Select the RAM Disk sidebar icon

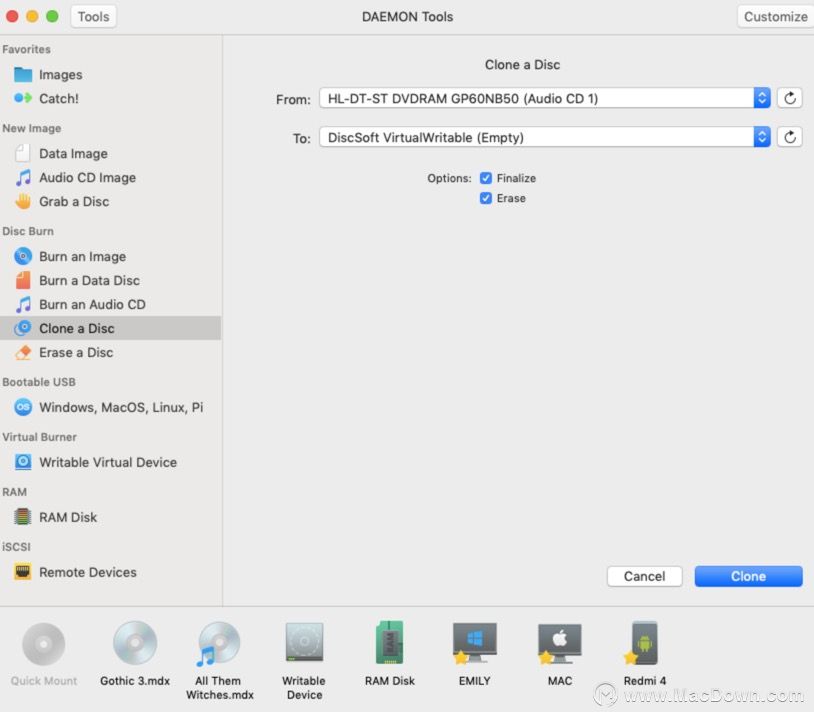pos(23,517)
